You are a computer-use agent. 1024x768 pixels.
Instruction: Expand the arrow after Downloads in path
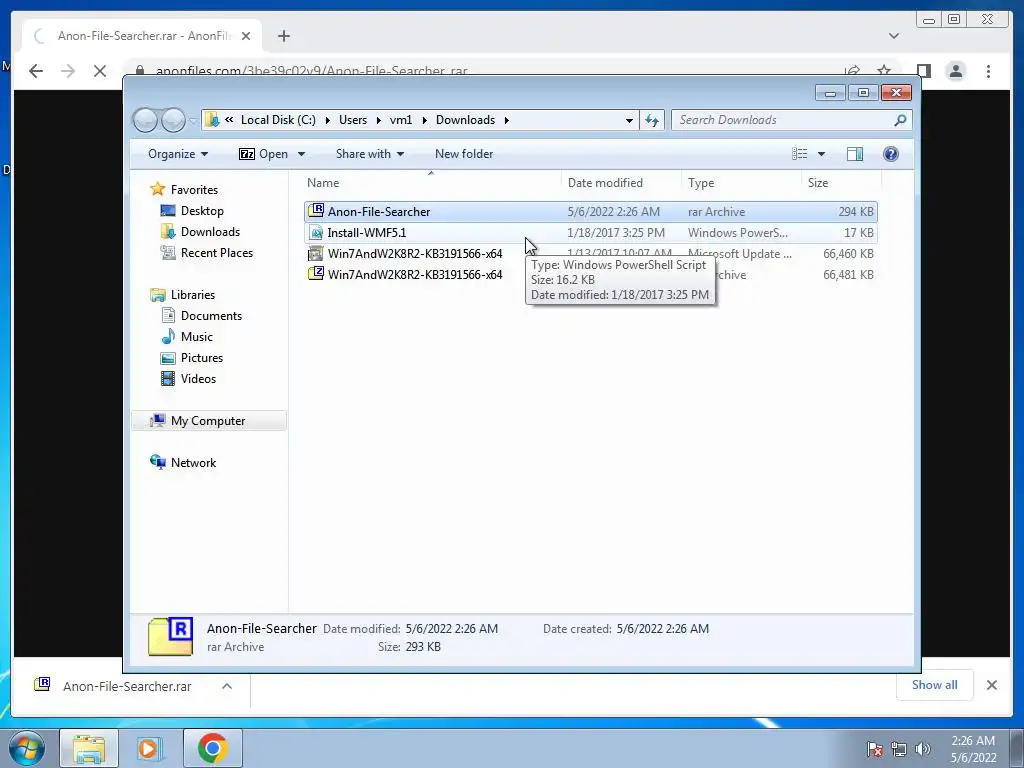[506, 120]
